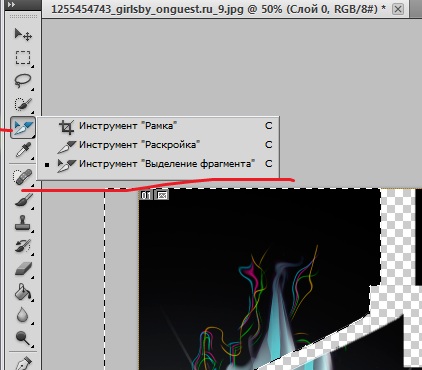Select the Pen tool
The height and width of the screenshot is (370, 422).
tap(23, 363)
